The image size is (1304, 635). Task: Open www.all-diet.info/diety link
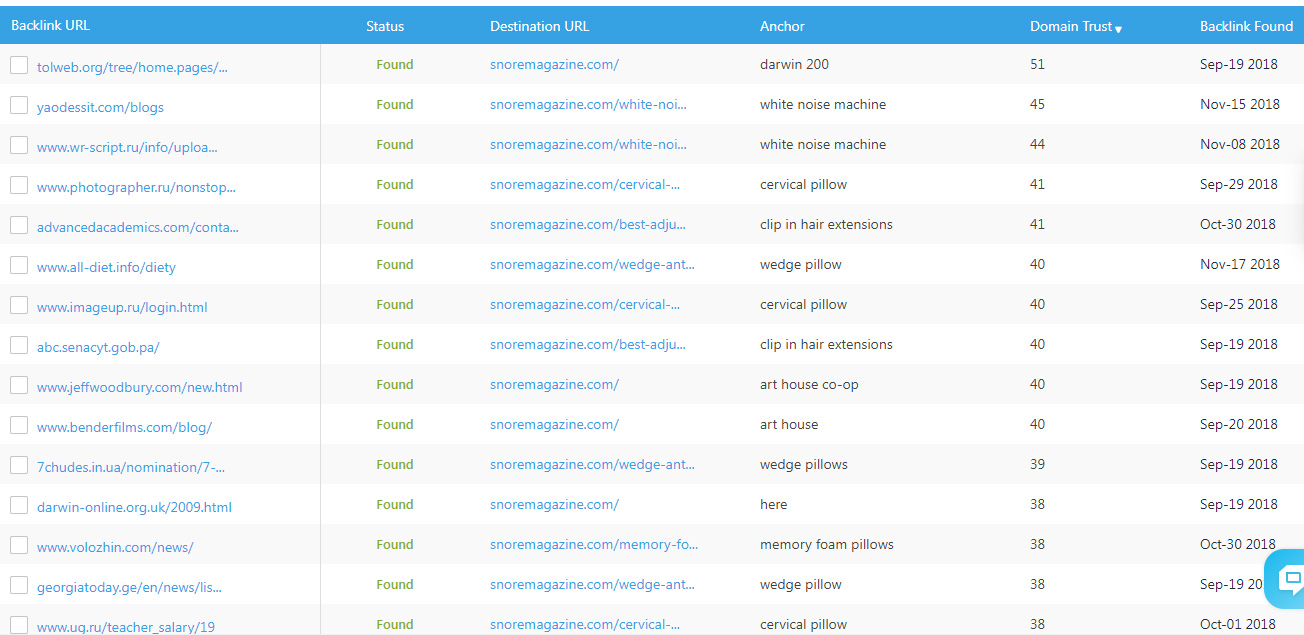click(x=106, y=267)
